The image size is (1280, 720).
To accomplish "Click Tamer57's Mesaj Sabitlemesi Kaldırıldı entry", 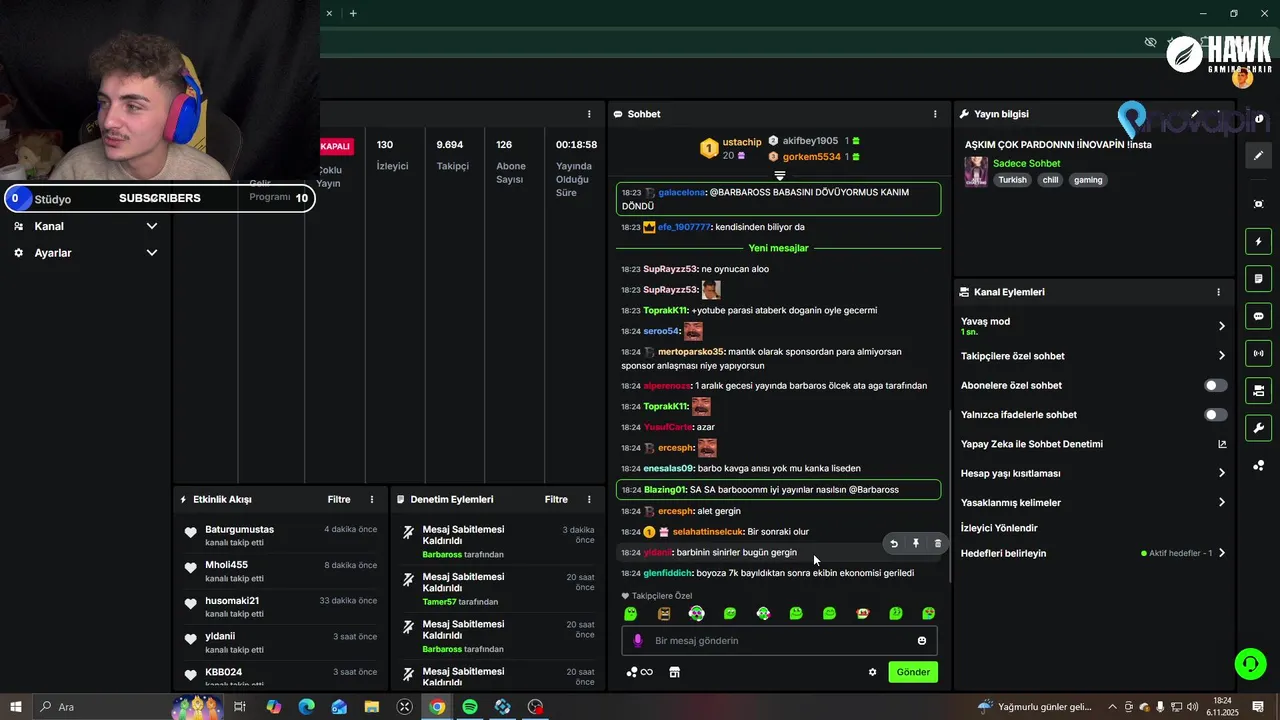I will (x=498, y=589).
